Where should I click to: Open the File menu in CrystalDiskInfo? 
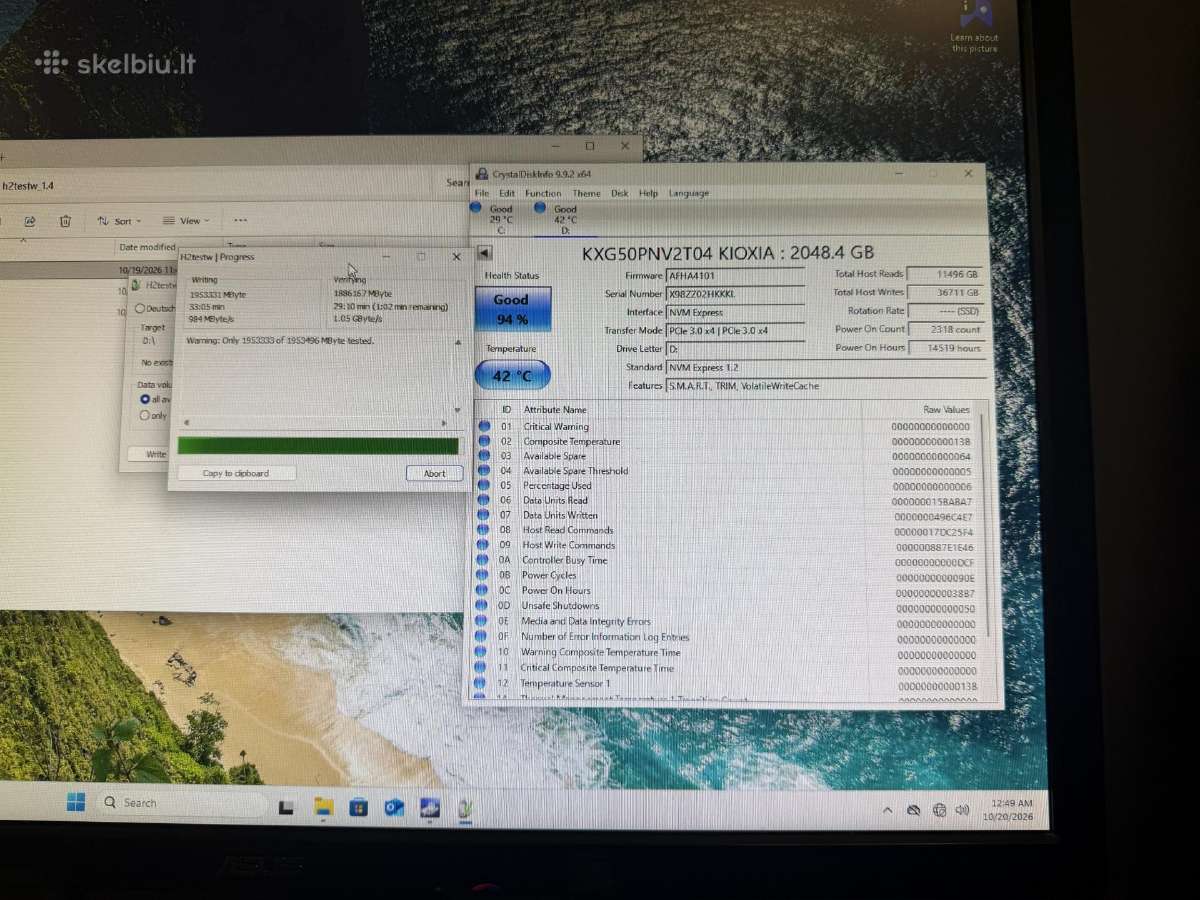click(482, 193)
